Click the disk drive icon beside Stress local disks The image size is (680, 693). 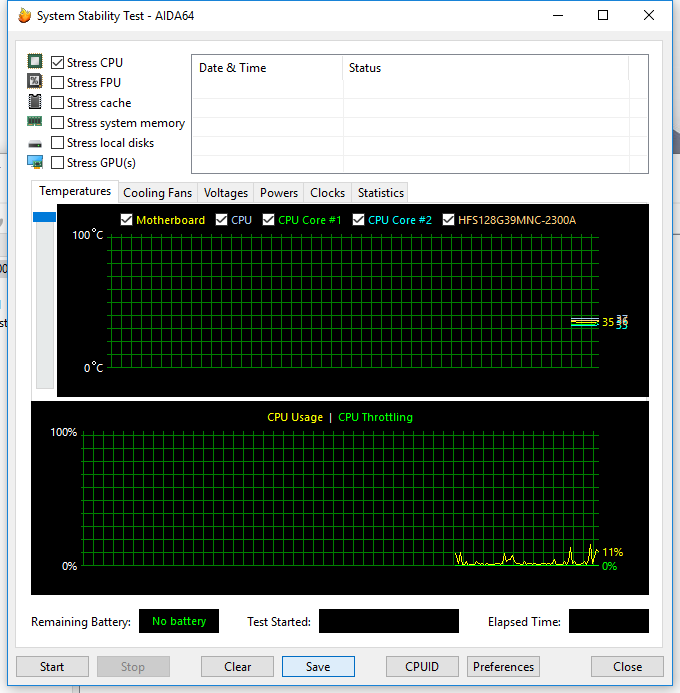(35, 144)
